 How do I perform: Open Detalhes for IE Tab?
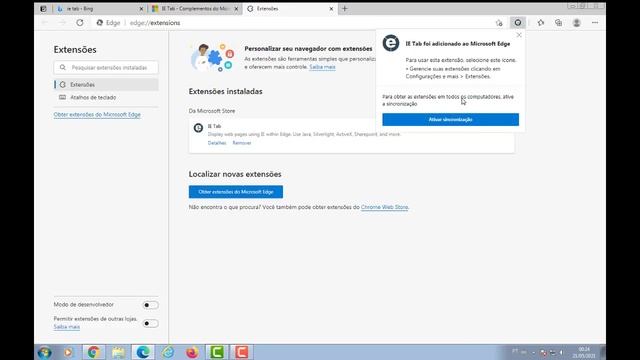(217, 143)
